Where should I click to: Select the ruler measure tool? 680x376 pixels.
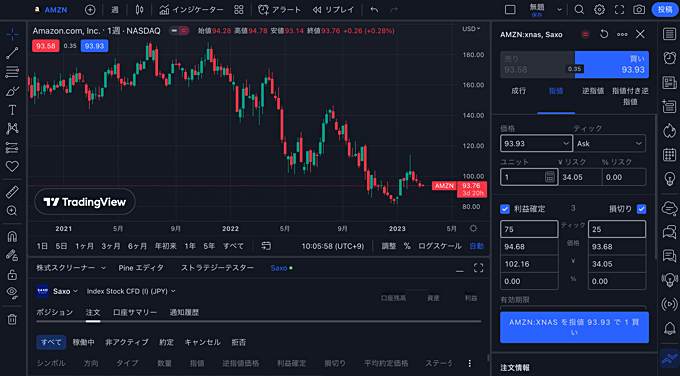click(12, 192)
